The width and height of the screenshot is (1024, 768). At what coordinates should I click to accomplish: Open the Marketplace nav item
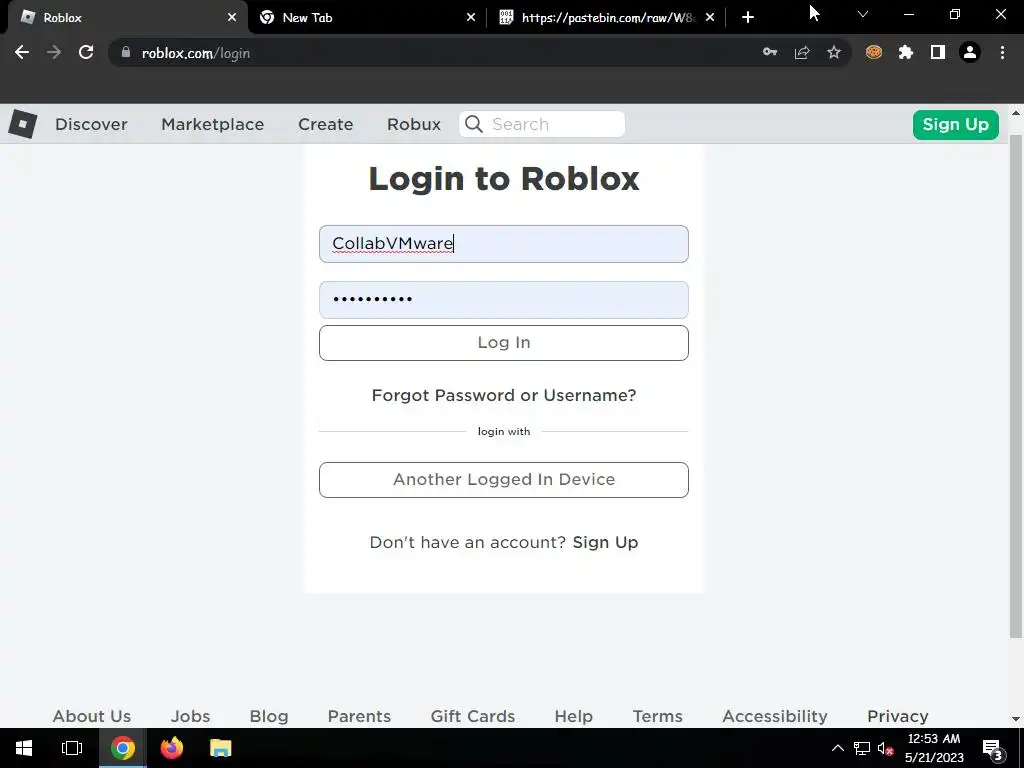click(x=213, y=124)
